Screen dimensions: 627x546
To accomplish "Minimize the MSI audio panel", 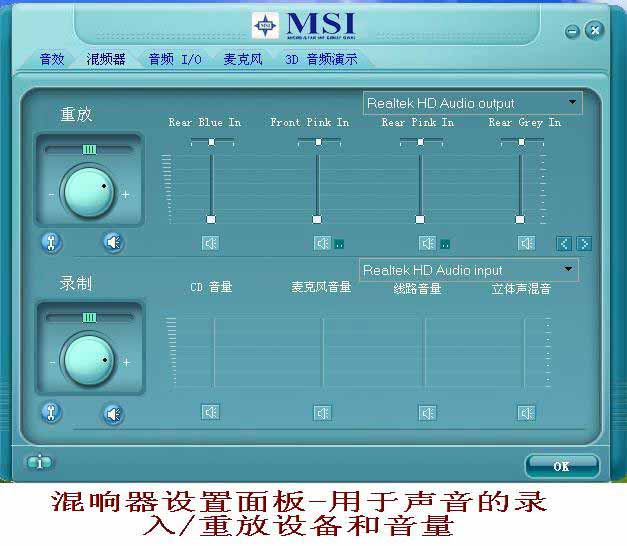I will click(572, 32).
